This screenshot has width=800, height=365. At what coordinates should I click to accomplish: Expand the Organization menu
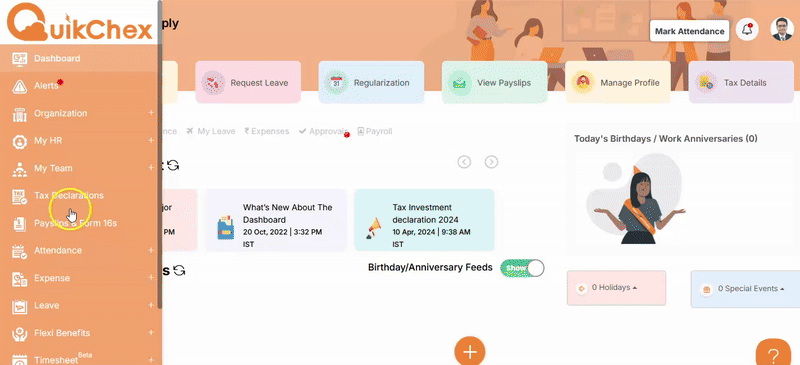click(x=151, y=113)
